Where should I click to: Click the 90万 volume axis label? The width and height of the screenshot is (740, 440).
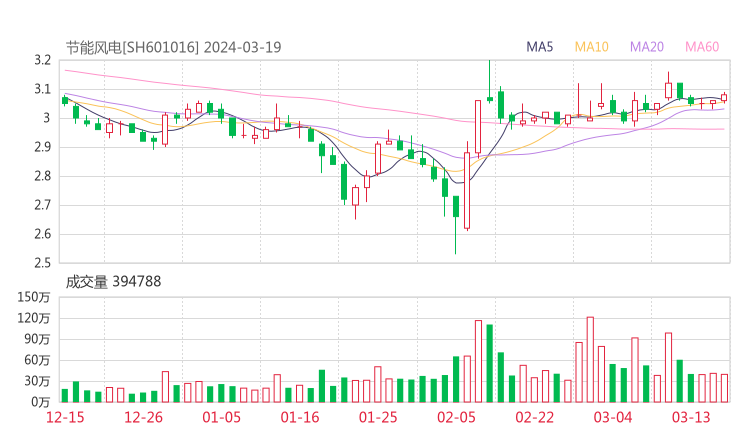click(37, 339)
